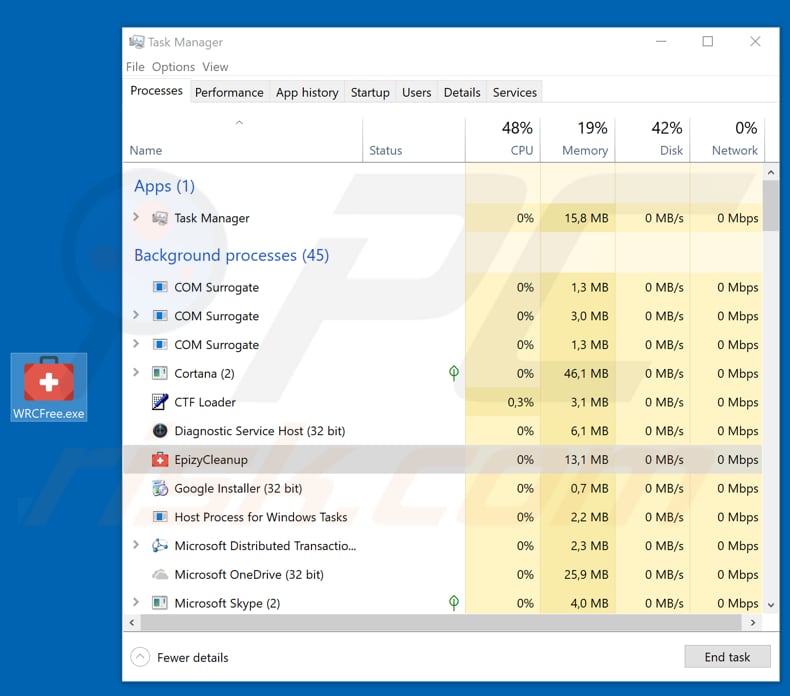Select the EpizyCleanup process row
The height and width of the screenshot is (696, 790).
tap(442, 460)
